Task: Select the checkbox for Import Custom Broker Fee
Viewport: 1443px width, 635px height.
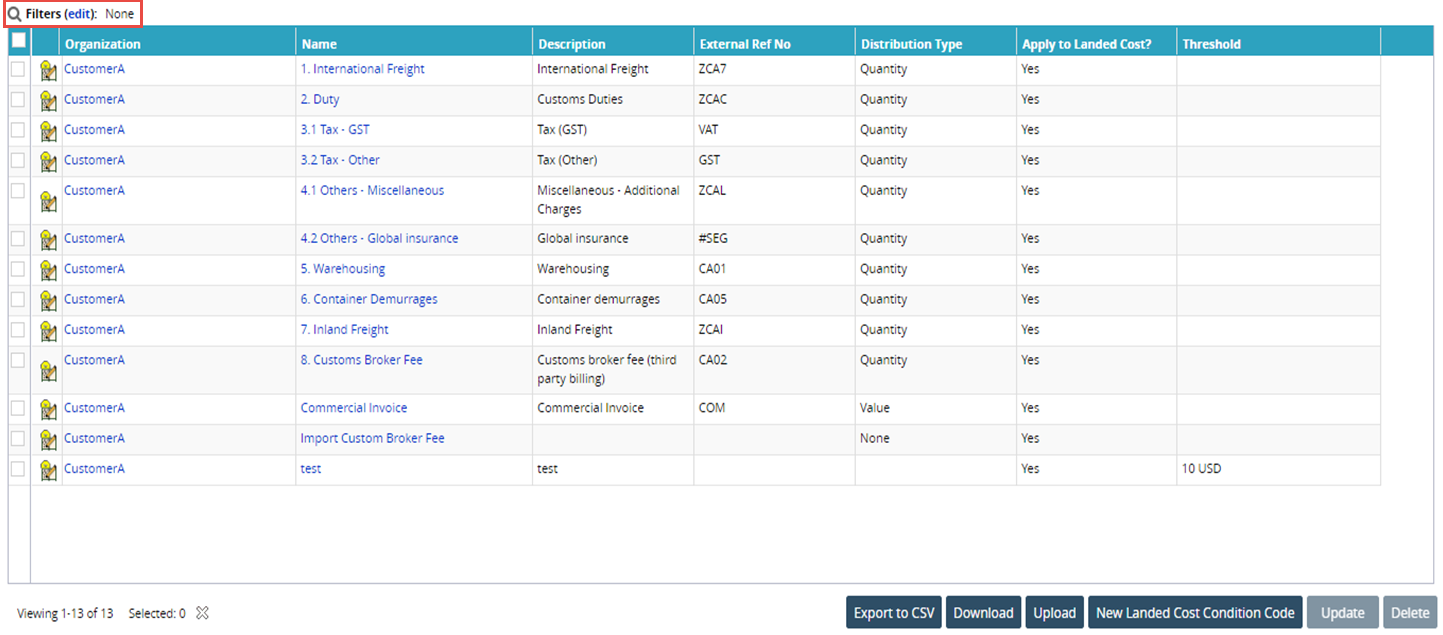Action: tap(18, 437)
